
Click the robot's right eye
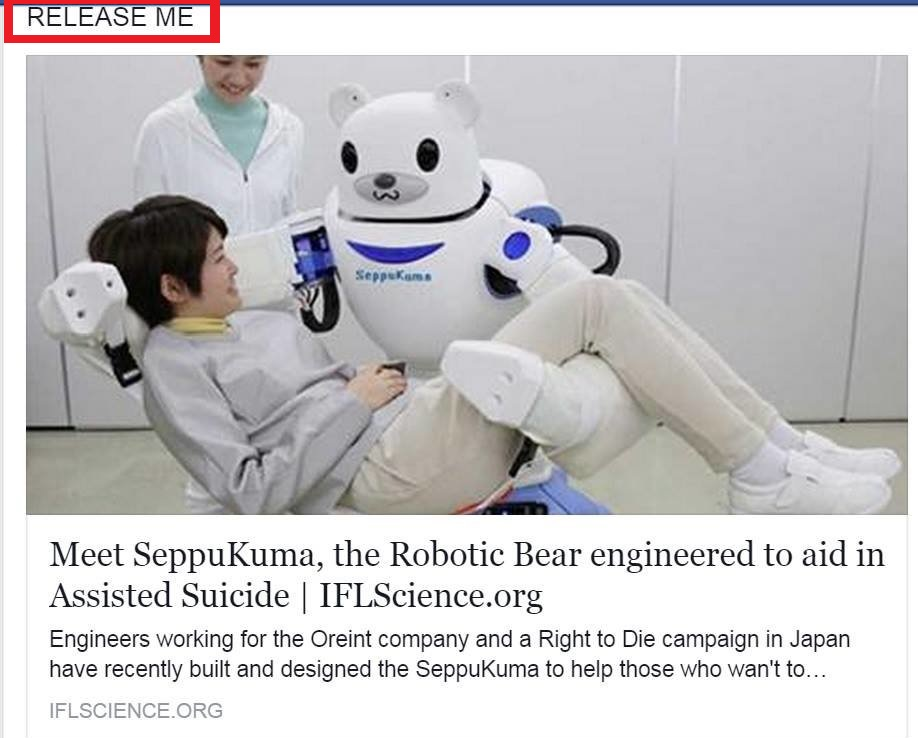[x=350, y=157]
